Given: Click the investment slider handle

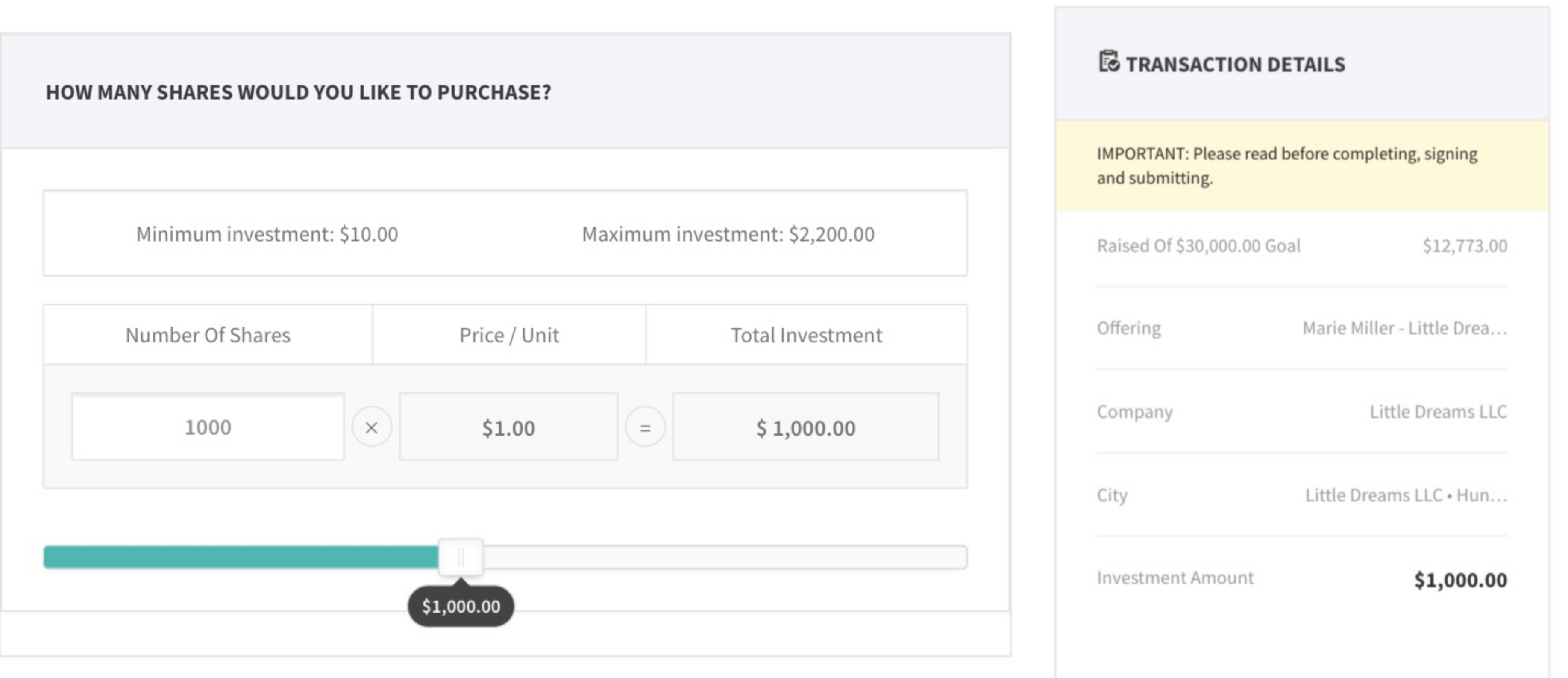Looking at the screenshot, I should pyautogui.click(x=461, y=557).
